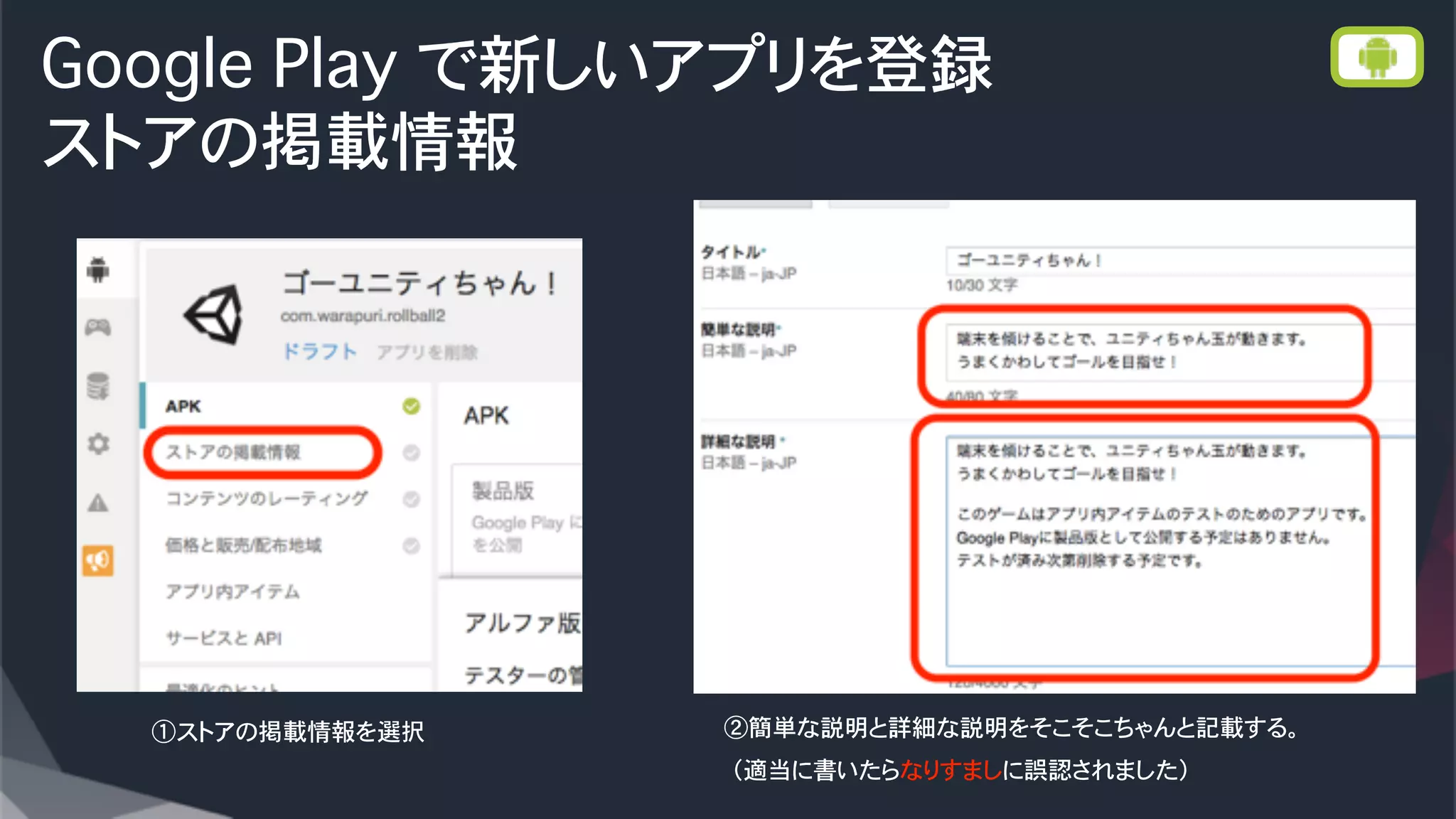Screen dimensions: 1456x819
Task: Click the green Android badge top right
Action: pos(1377,57)
